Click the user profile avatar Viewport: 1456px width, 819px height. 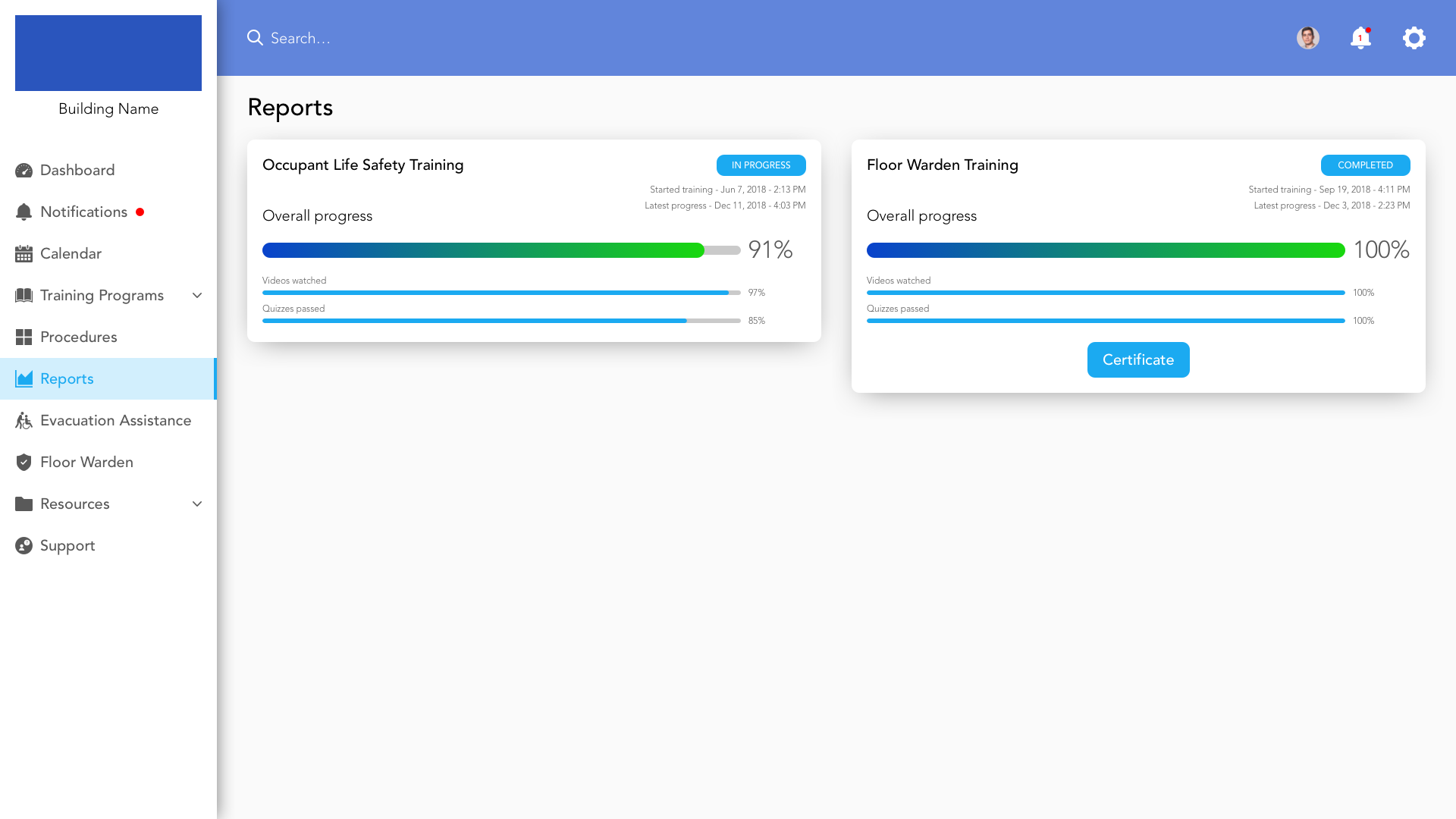coord(1307,38)
